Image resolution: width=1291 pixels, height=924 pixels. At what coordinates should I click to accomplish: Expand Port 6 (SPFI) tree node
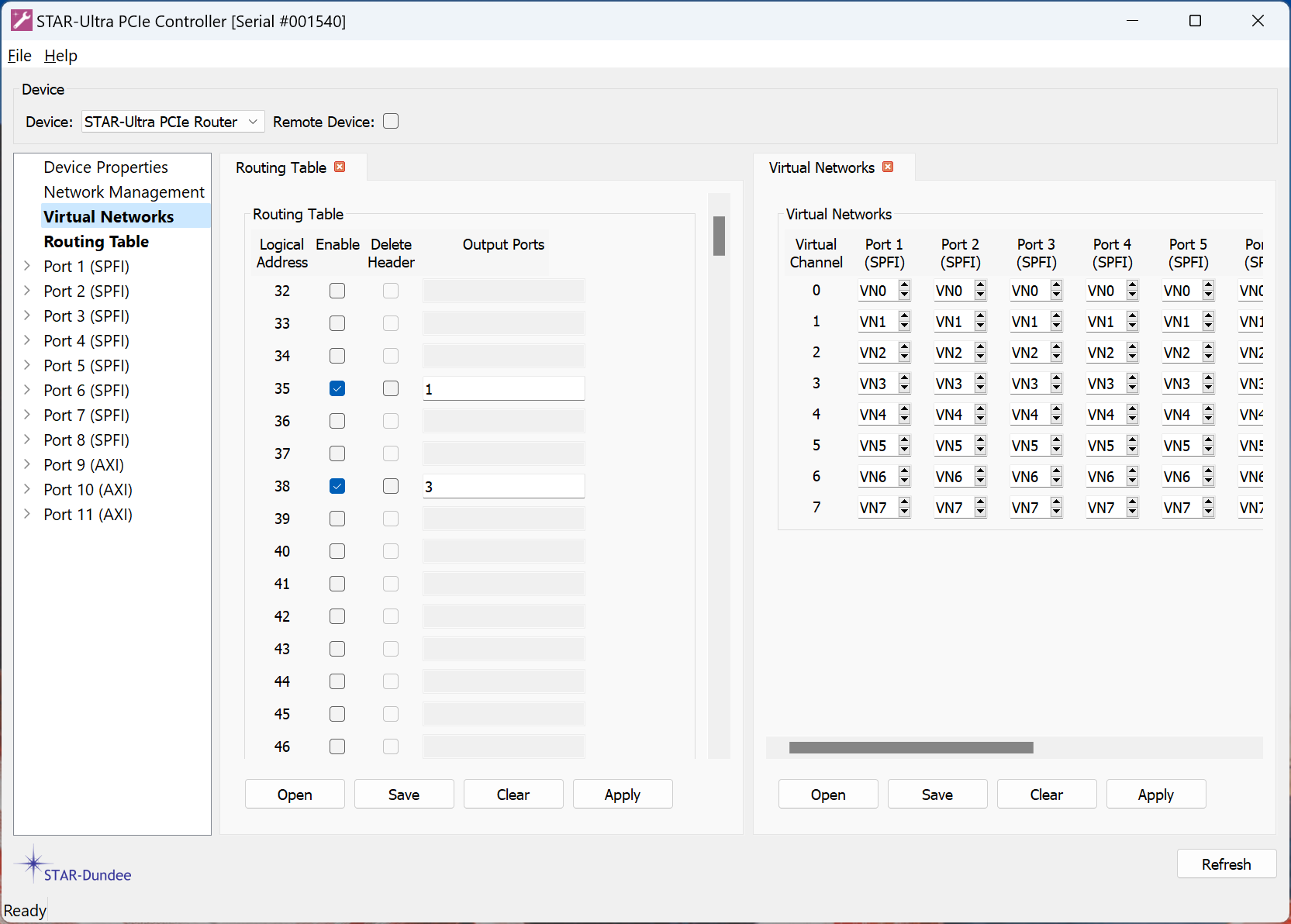tap(27, 390)
